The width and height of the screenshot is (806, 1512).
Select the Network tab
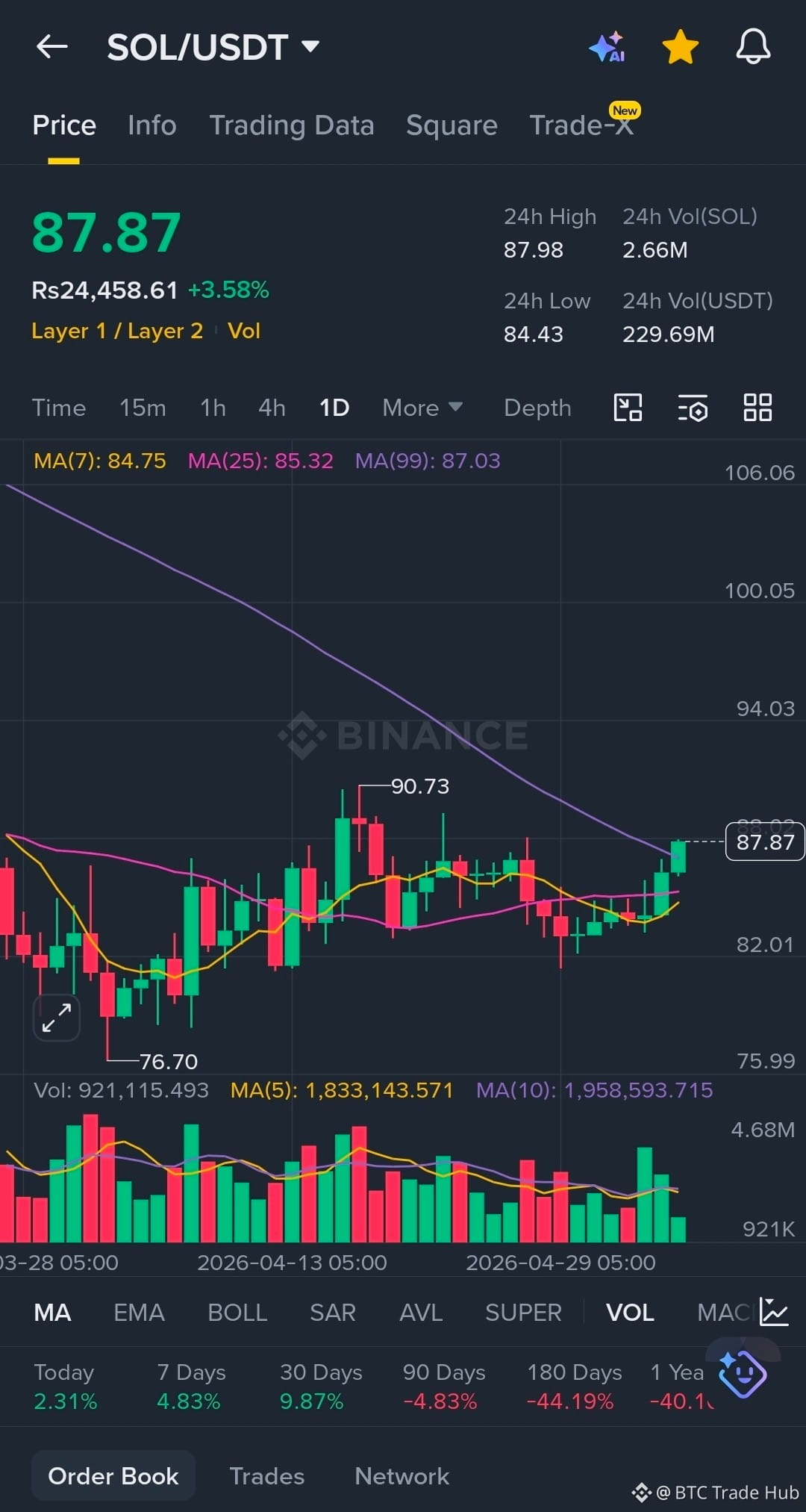point(402,1476)
